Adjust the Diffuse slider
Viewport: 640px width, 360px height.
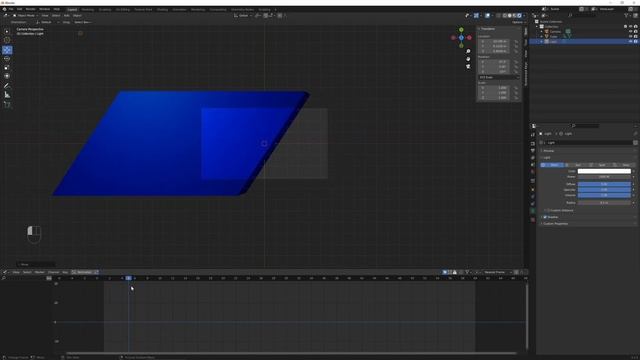pyautogui.click(x=604, y=184)
